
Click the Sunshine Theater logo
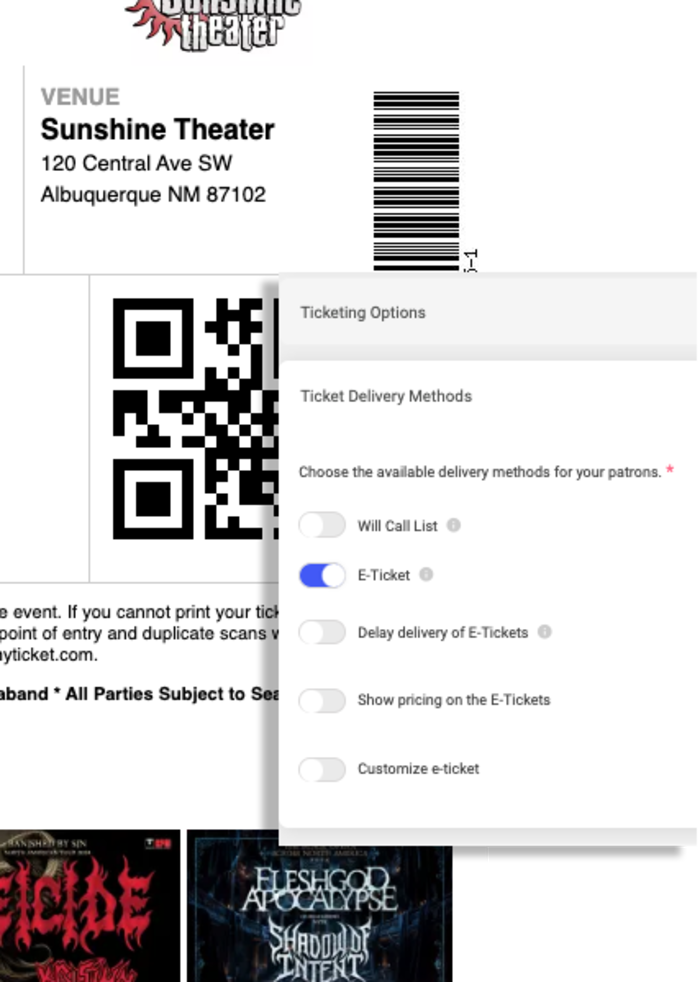213,25
